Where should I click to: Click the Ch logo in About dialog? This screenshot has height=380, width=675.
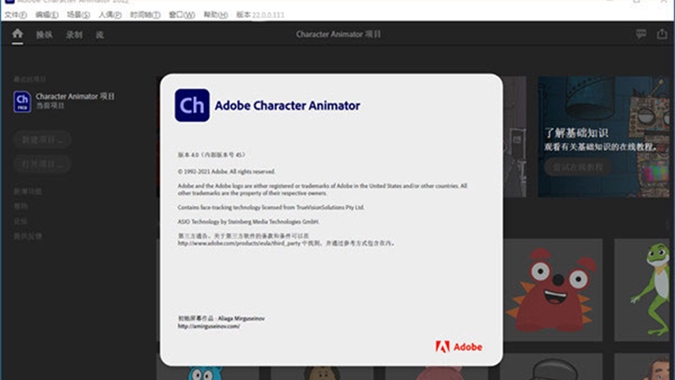[x=192, y=105]
